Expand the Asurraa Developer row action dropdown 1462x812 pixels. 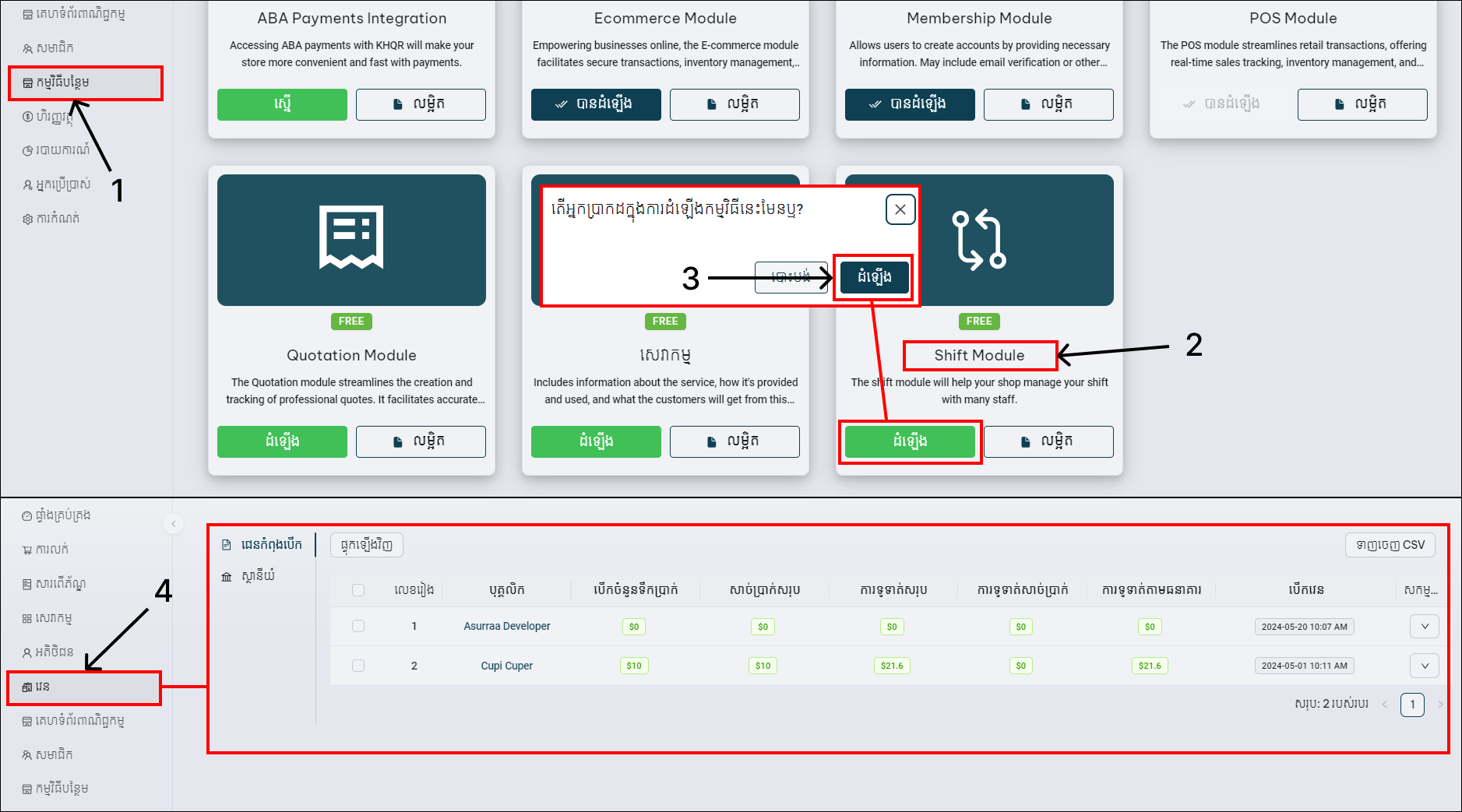1424,626
